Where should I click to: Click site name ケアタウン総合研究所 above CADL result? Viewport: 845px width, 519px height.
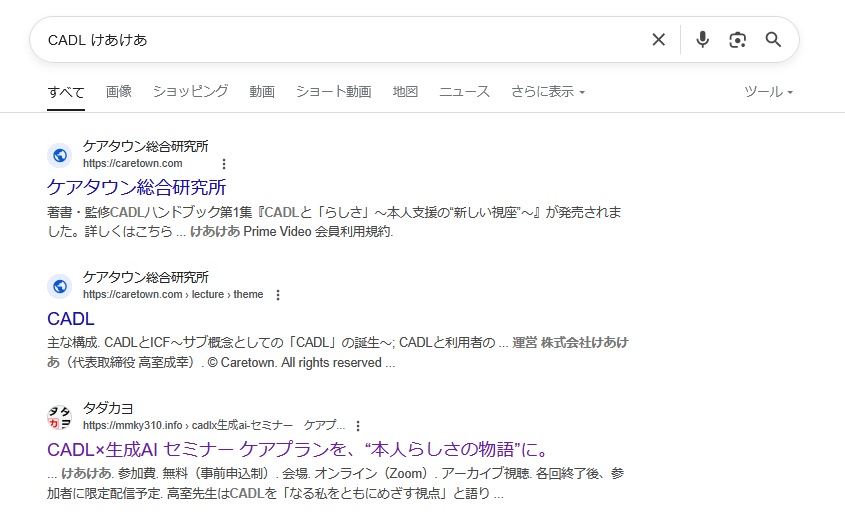pyautogui.click(x=146, y=278)
